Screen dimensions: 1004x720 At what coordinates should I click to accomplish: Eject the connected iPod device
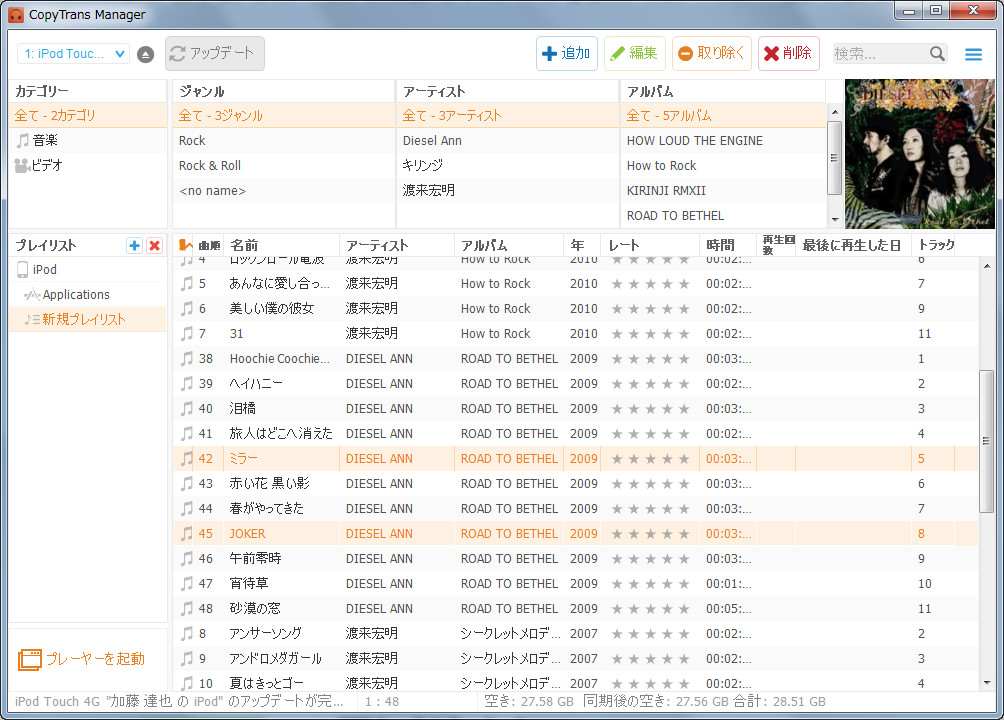click(144, 54)
